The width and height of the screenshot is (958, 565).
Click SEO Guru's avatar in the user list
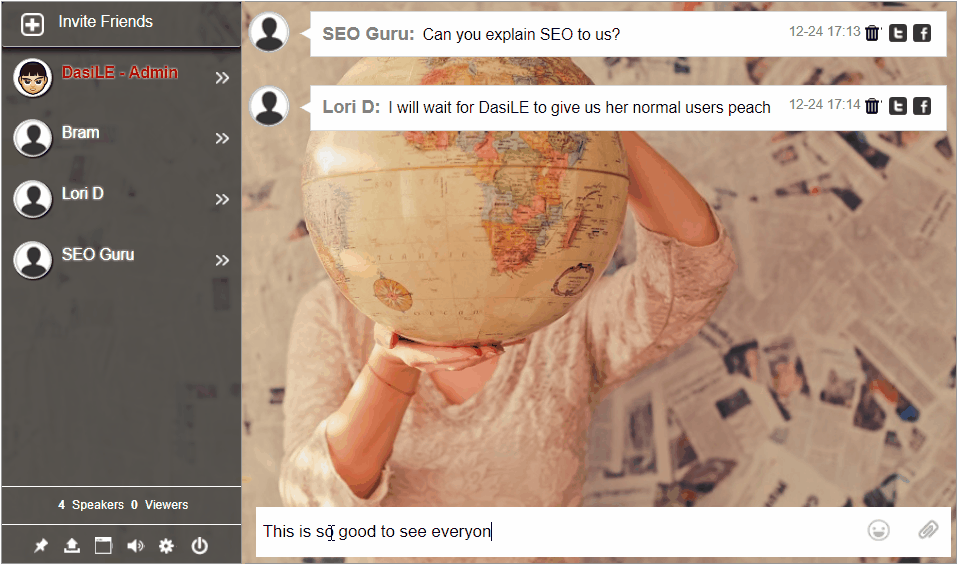[32, 260]
